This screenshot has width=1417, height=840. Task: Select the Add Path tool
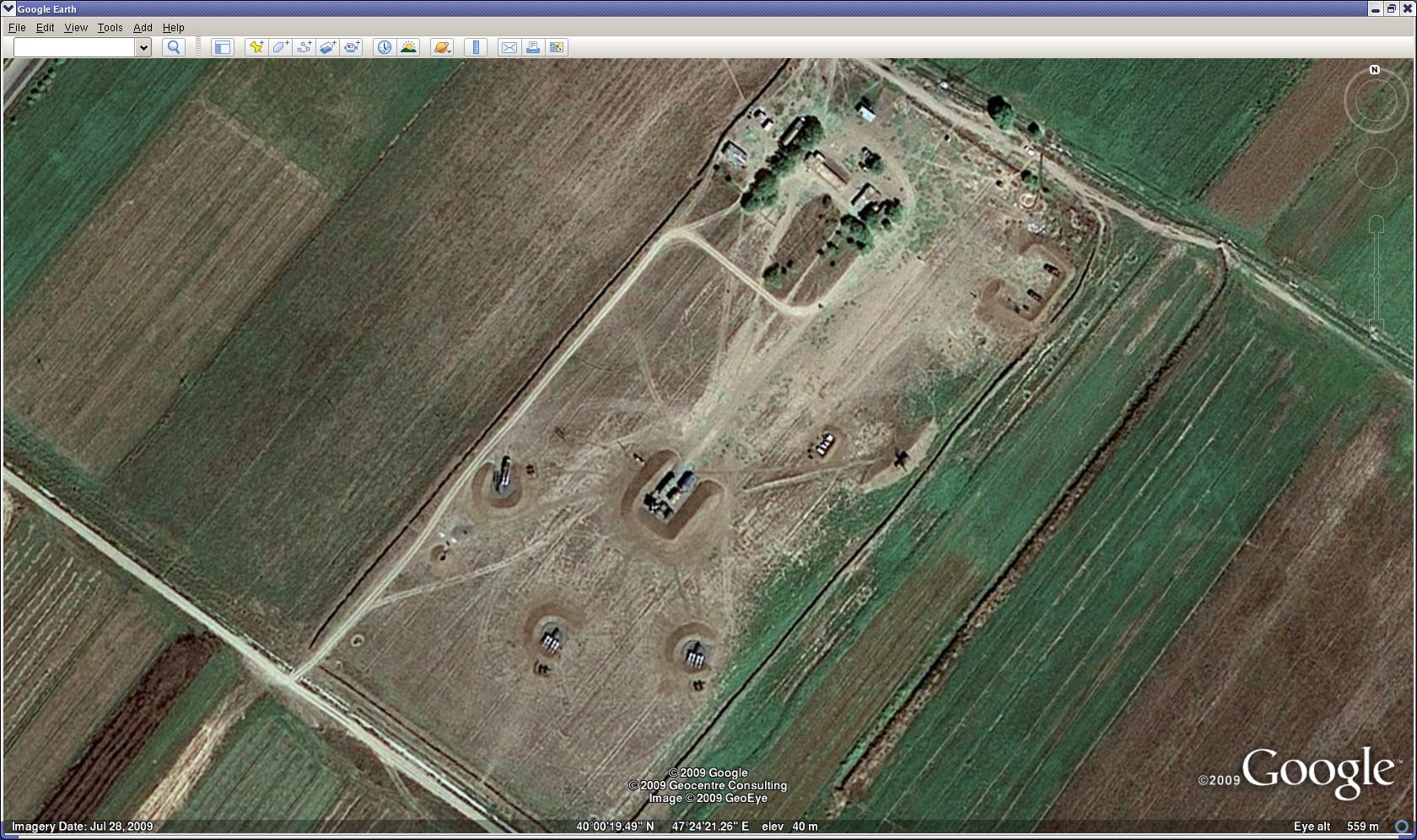point(304,47)
